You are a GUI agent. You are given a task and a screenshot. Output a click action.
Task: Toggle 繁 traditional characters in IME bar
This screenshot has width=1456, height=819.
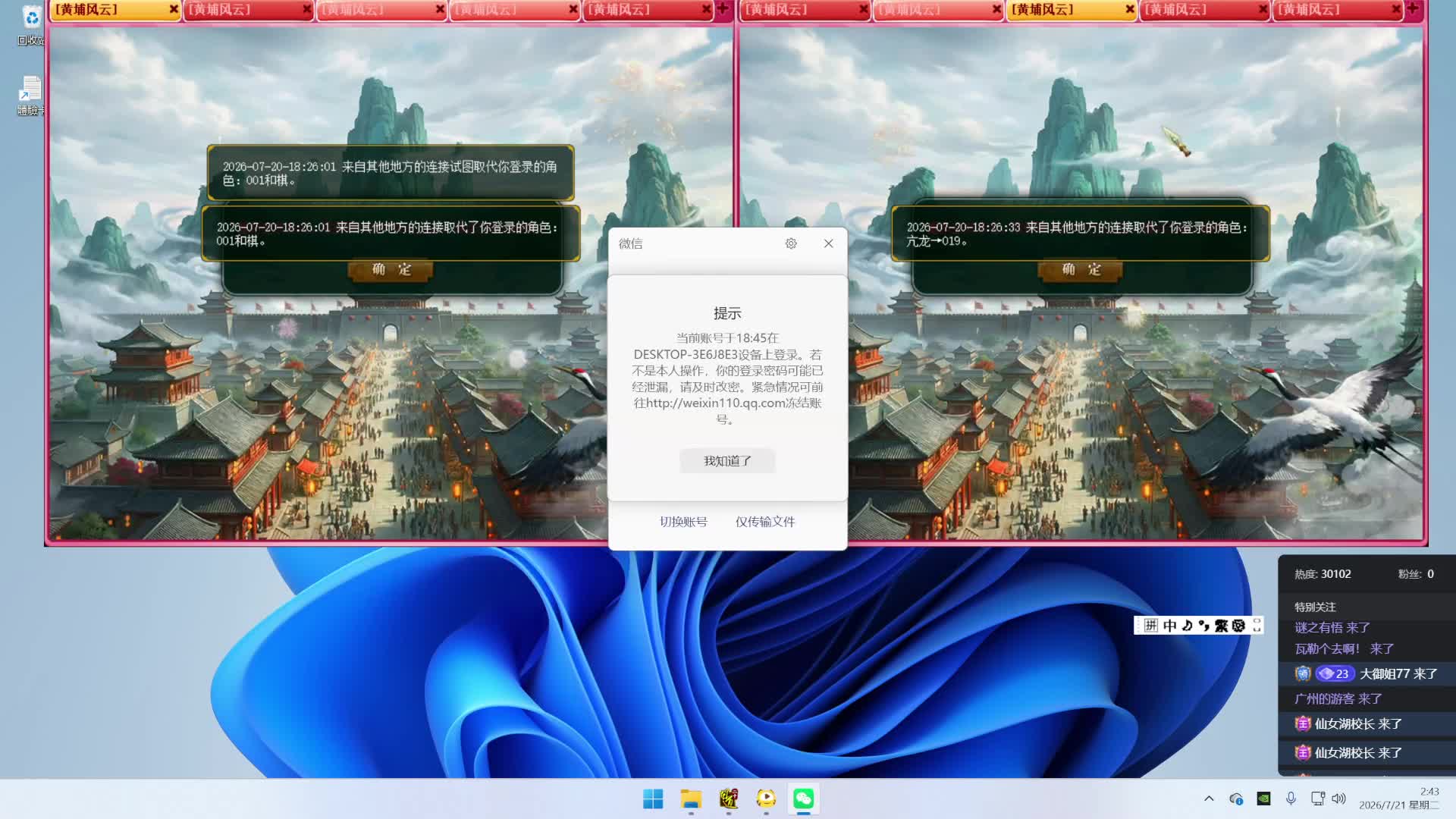tap(1221, 626)
